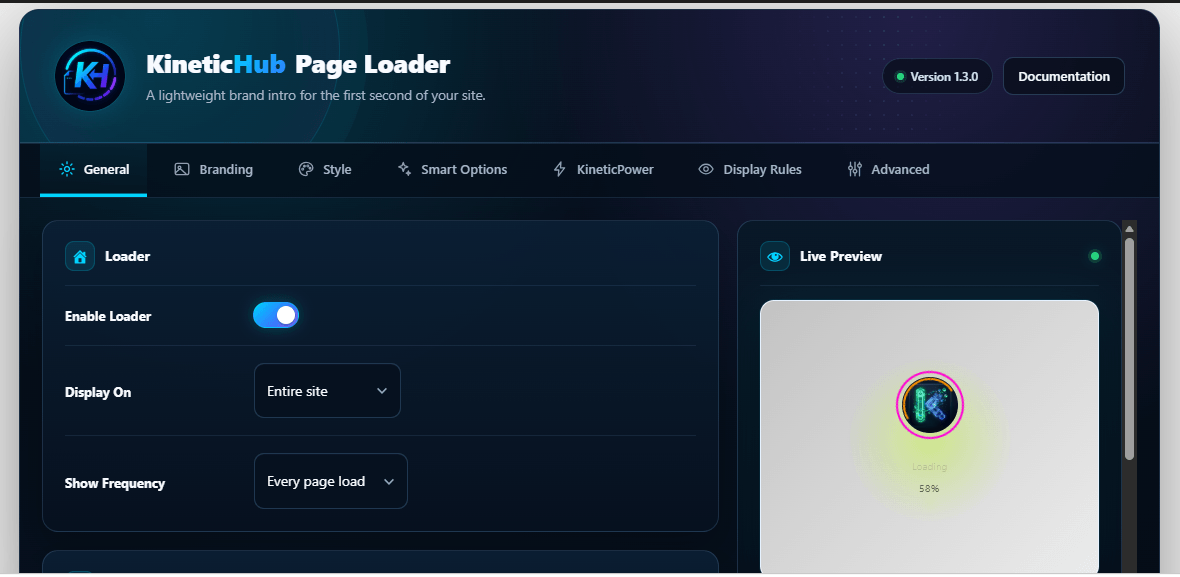
Task: Click the Enable Loader label
Action: tap(108, 316)
